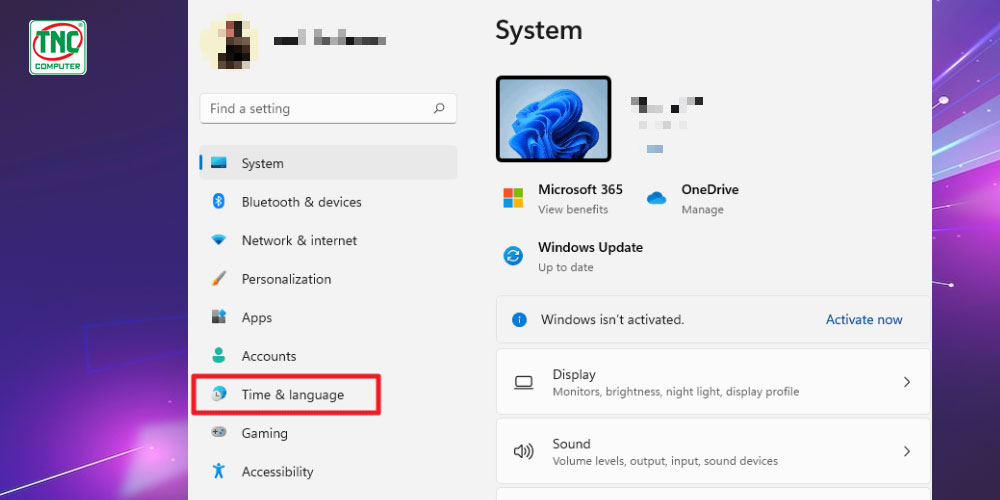The height and width of the screenshot is (500, 1000).
Task: Click the Microsoft 365 title text
Action: [580, 189]
